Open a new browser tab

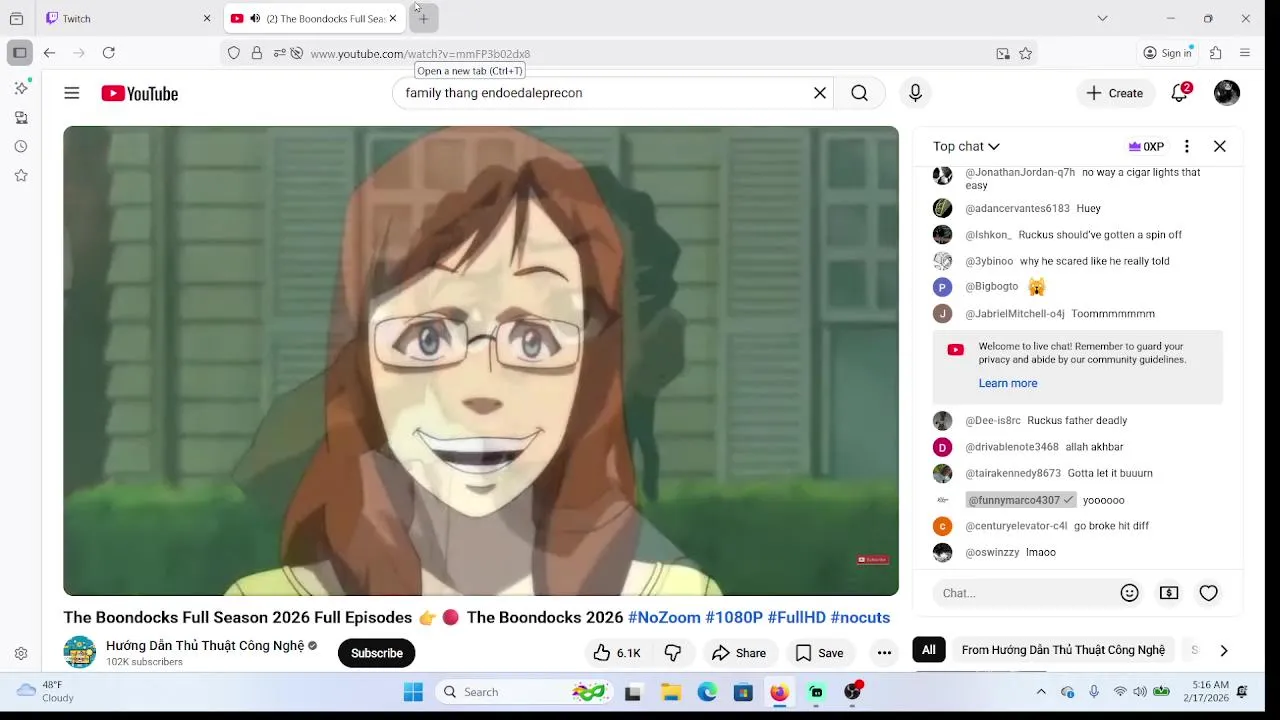[423, 18]
